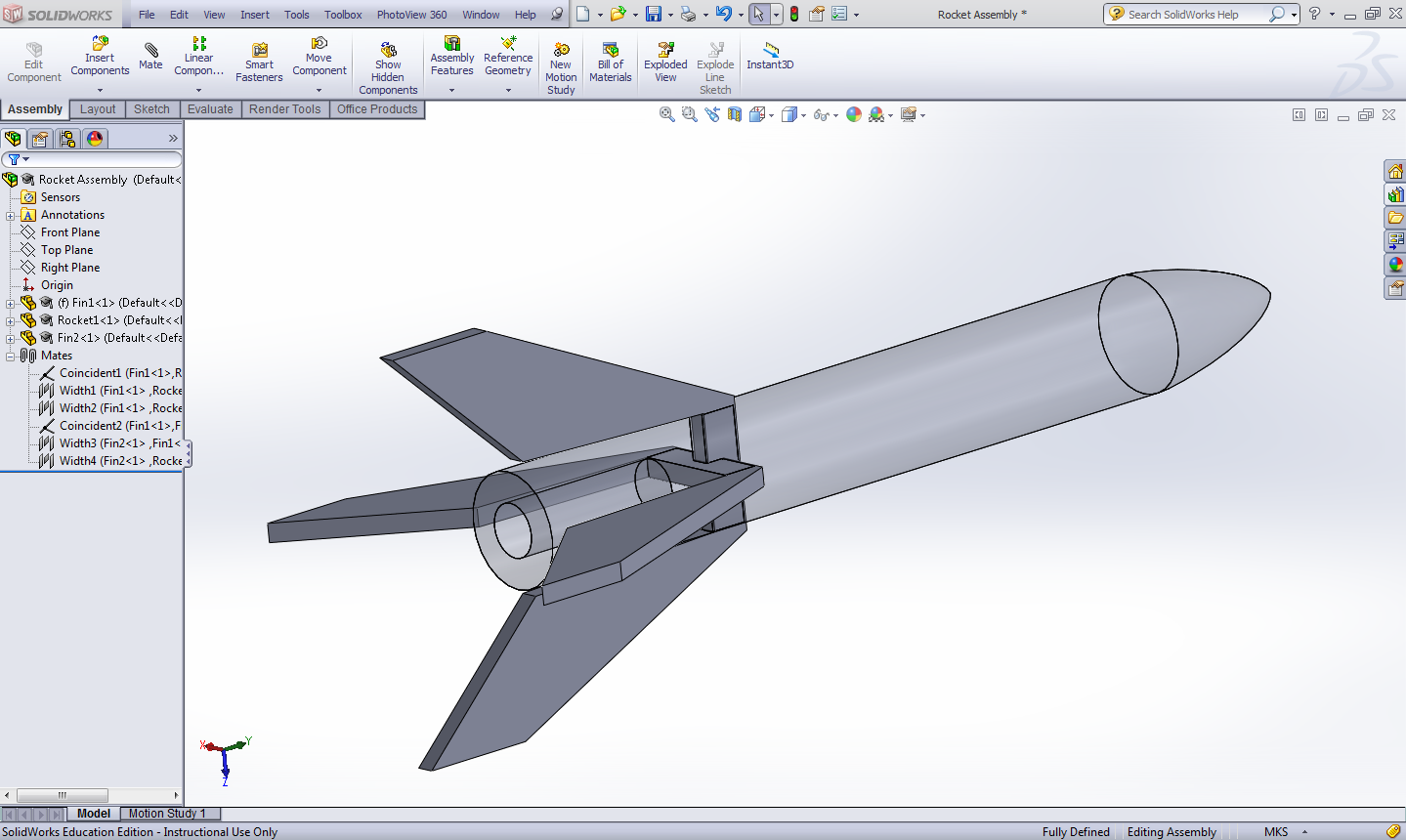Viewport: 1406px width, 840px height.
Task: Open Options checklist icon
Action: coord(839,14)
